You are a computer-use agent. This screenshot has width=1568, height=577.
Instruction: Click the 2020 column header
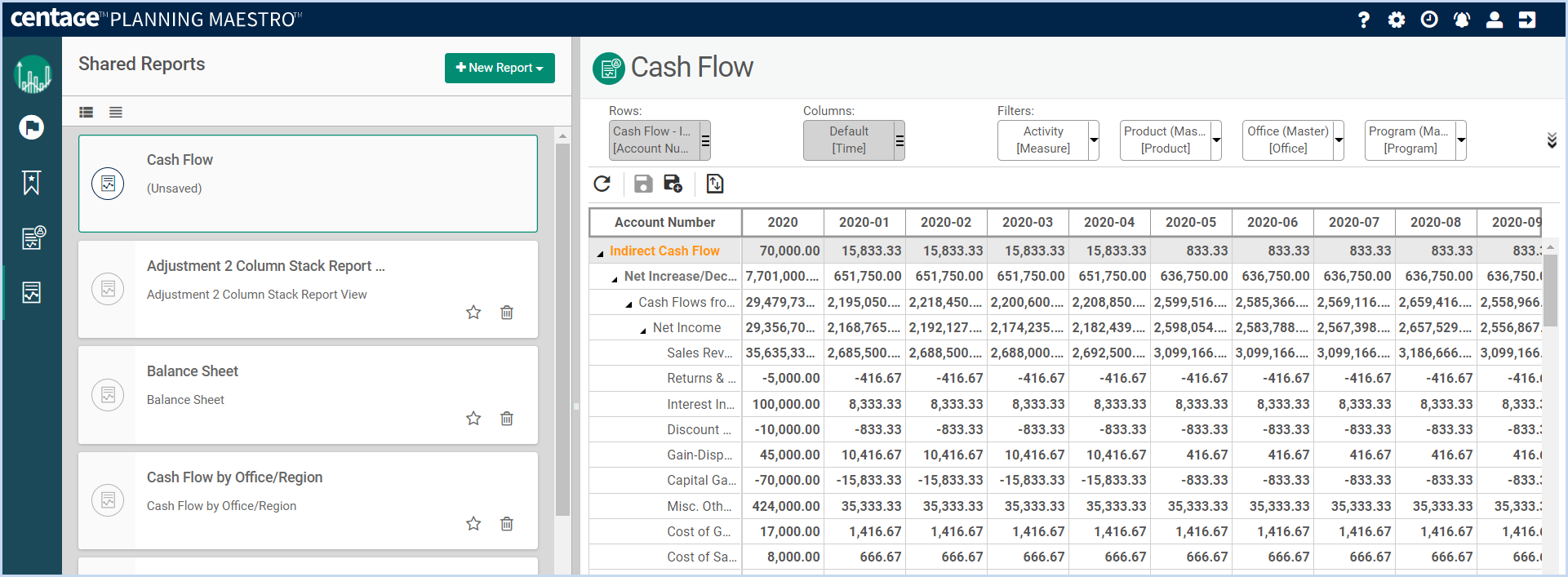click(x=783, y=222)
